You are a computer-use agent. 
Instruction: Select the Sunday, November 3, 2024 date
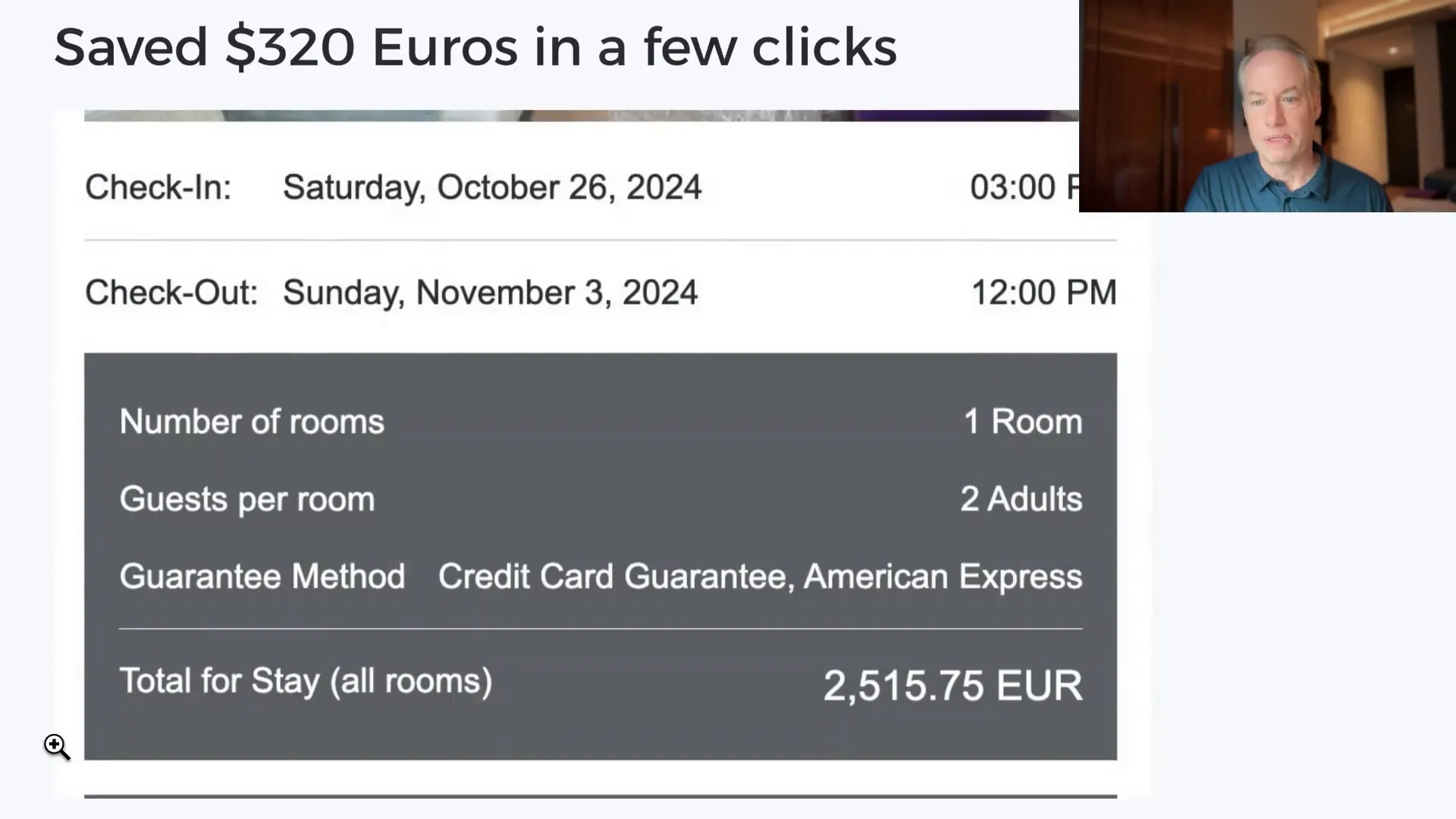point(490,293)
